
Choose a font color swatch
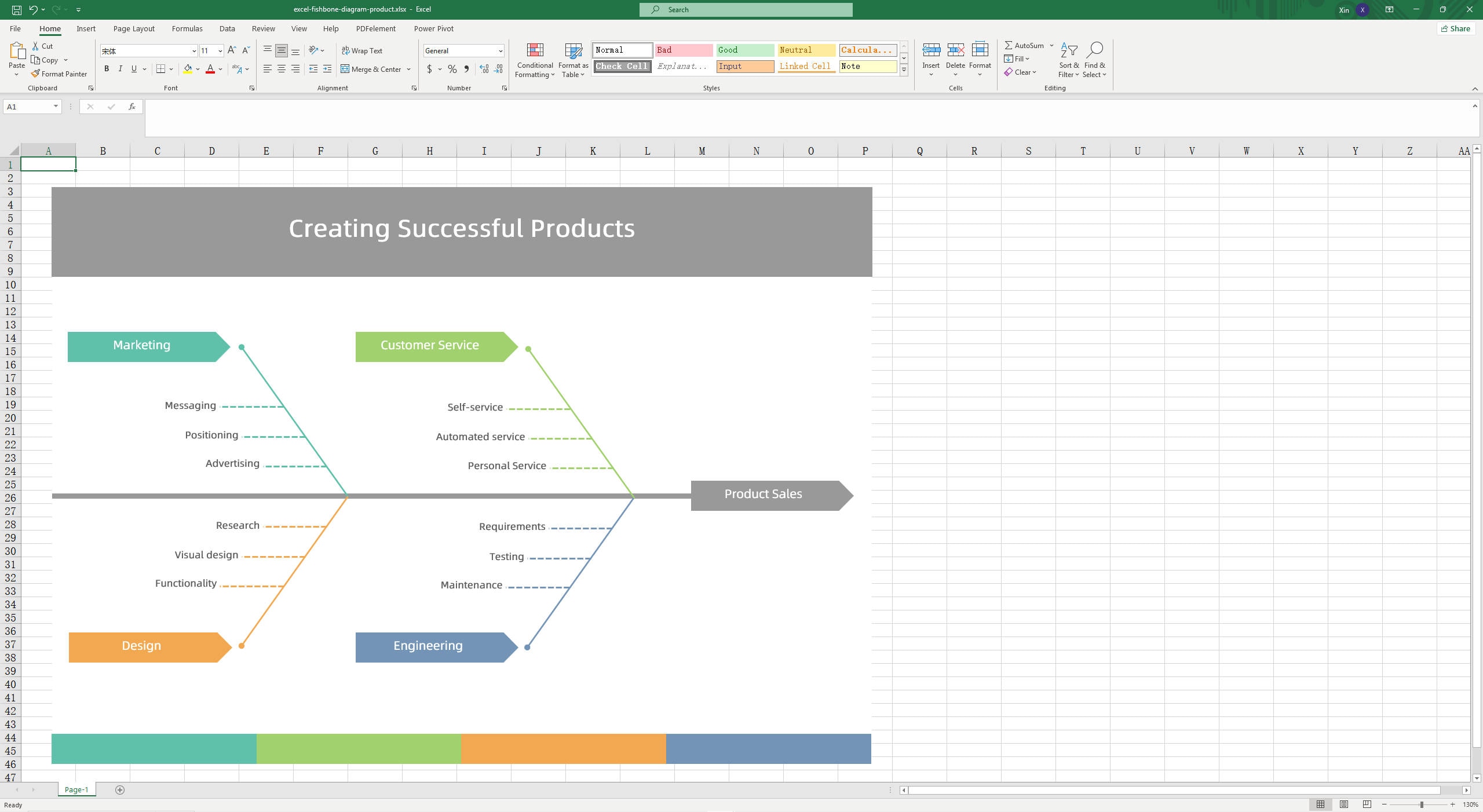(210, 69)
